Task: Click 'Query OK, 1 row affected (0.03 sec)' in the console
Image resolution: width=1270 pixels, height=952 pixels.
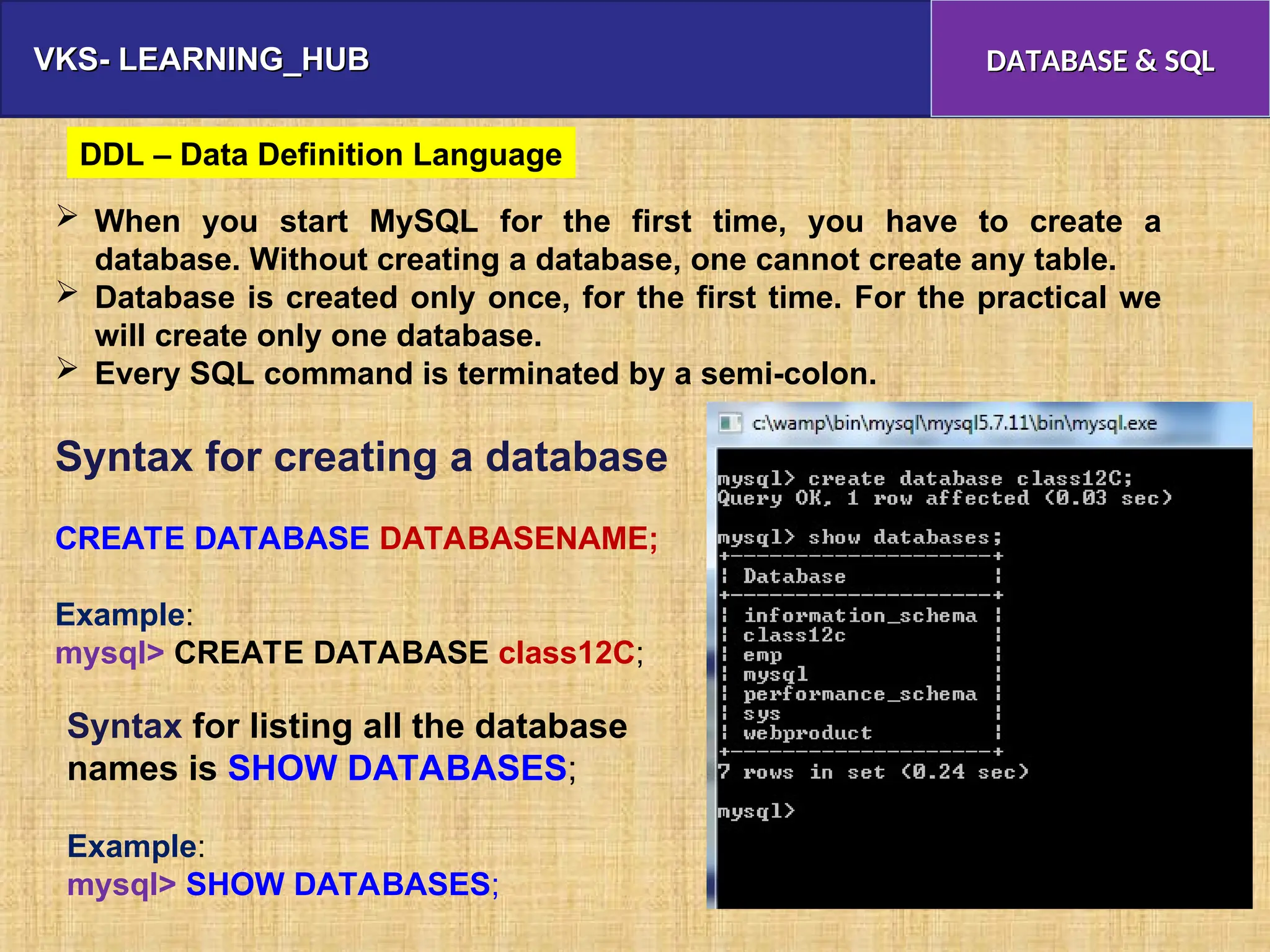Action: point(944,498)
